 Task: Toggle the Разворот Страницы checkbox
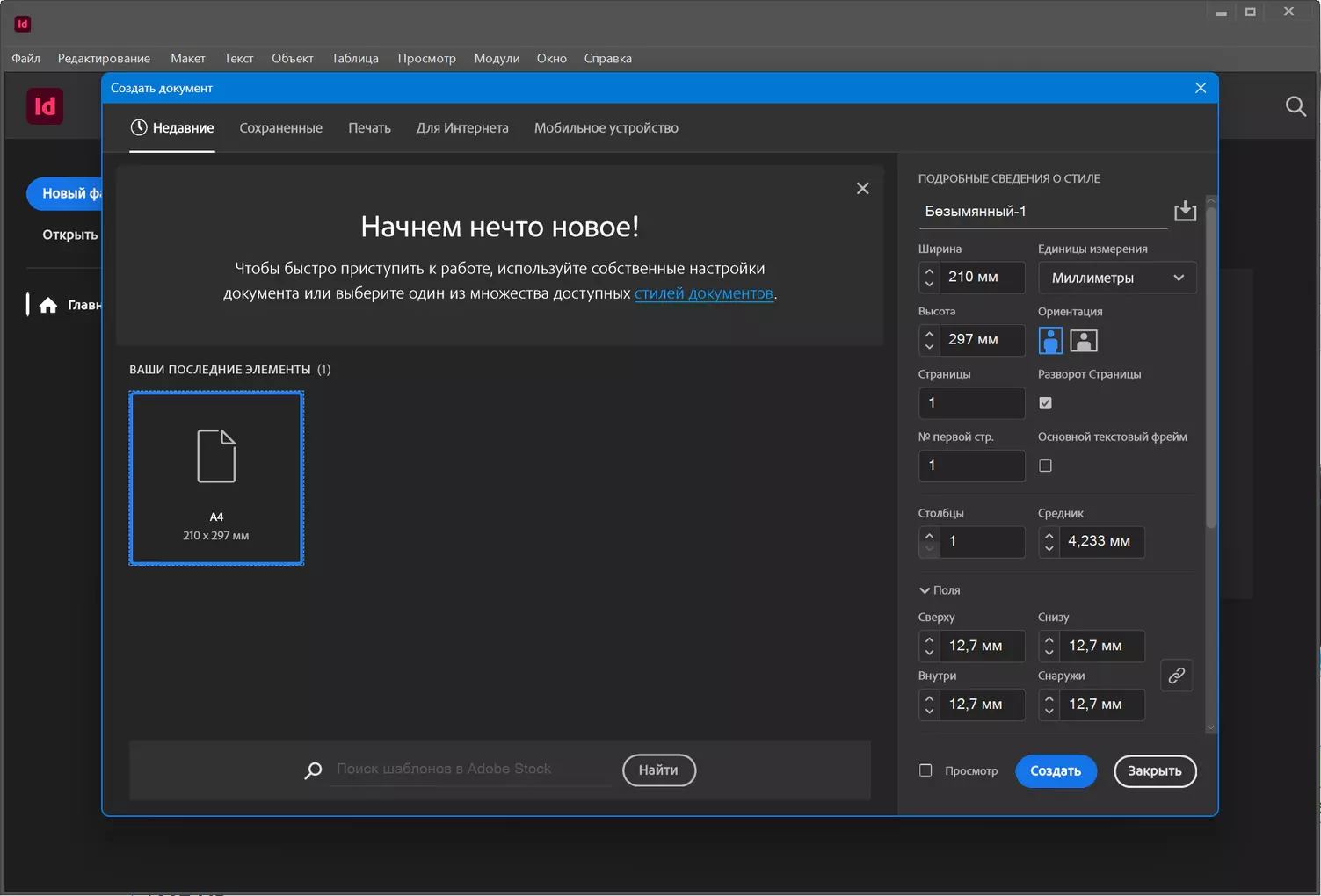point(1045,403)
